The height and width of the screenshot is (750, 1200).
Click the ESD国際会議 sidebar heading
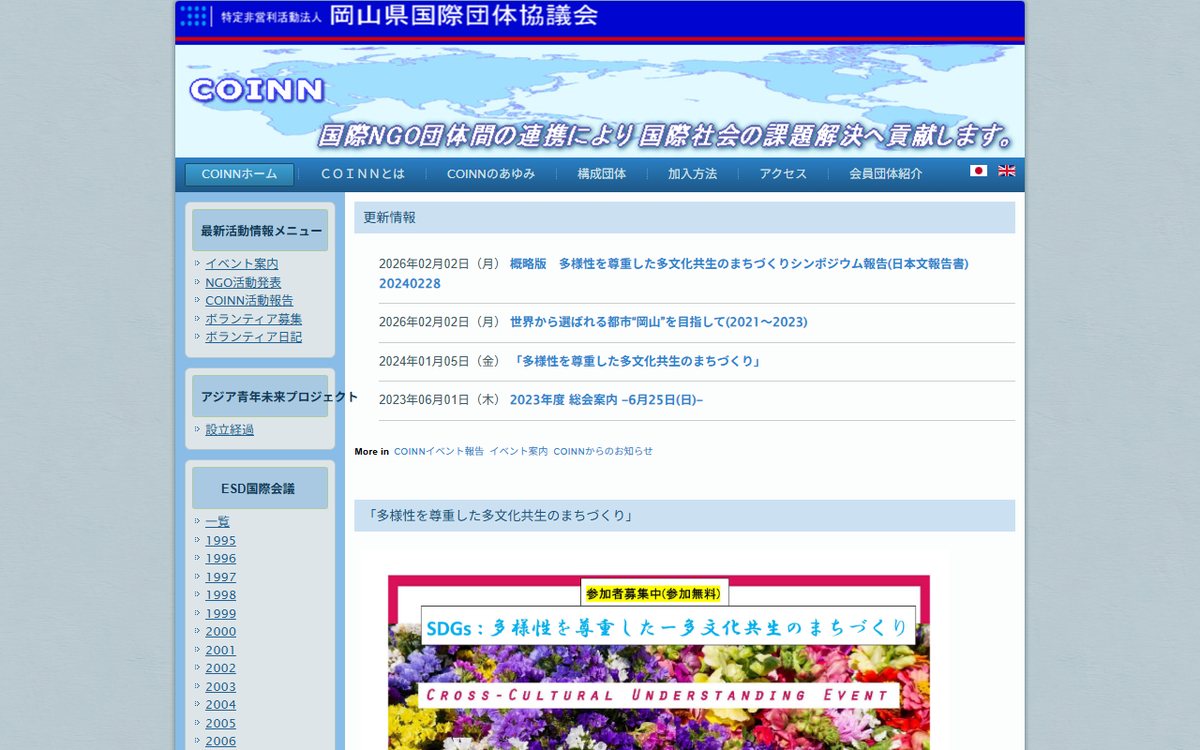[260, 488]
